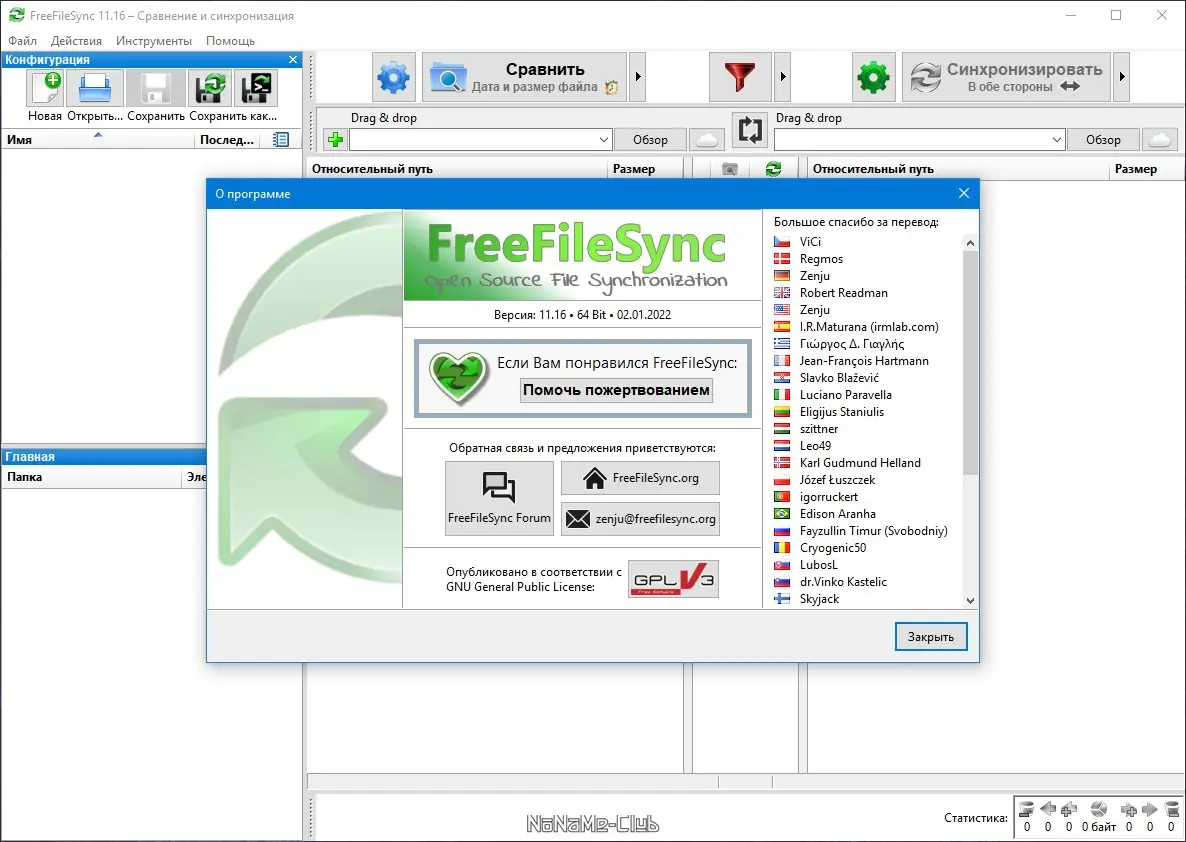The image size is (1186, 842).
Task: Open the Действия menu
Action: [76, 41]
